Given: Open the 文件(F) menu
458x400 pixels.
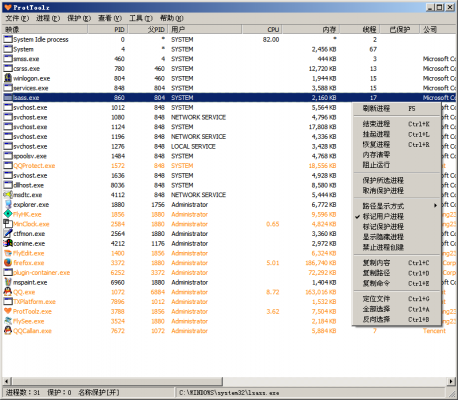Looking at the screenshot, I should 17,18.
